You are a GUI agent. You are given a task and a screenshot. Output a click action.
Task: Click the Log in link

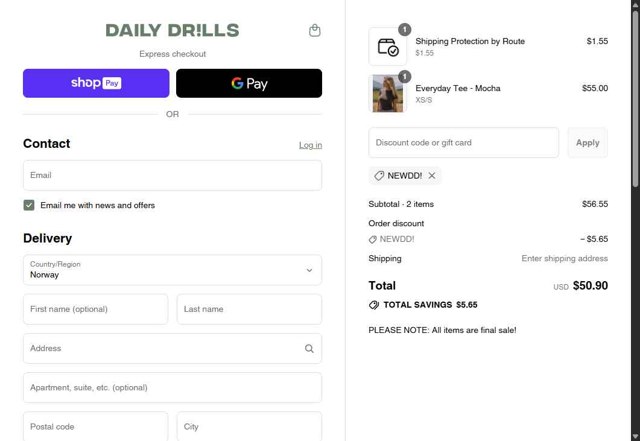(310, 145)
